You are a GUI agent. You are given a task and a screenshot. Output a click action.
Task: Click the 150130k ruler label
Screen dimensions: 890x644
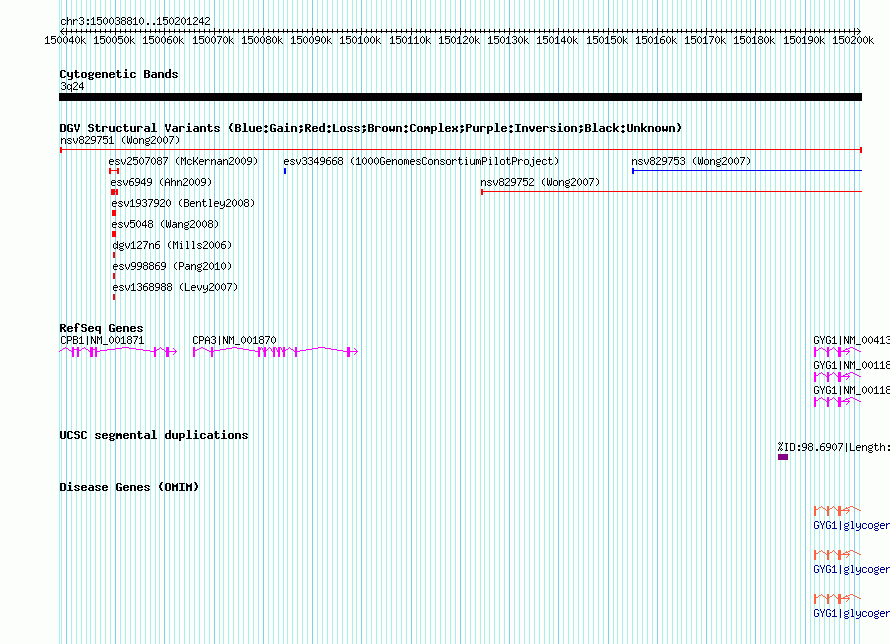coord(508,40)
